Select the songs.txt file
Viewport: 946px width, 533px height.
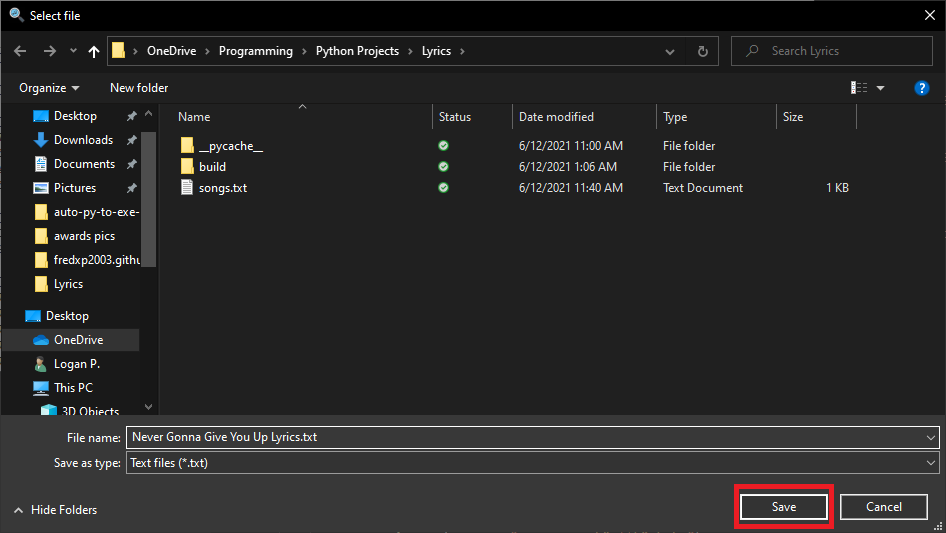pos(223,188)
